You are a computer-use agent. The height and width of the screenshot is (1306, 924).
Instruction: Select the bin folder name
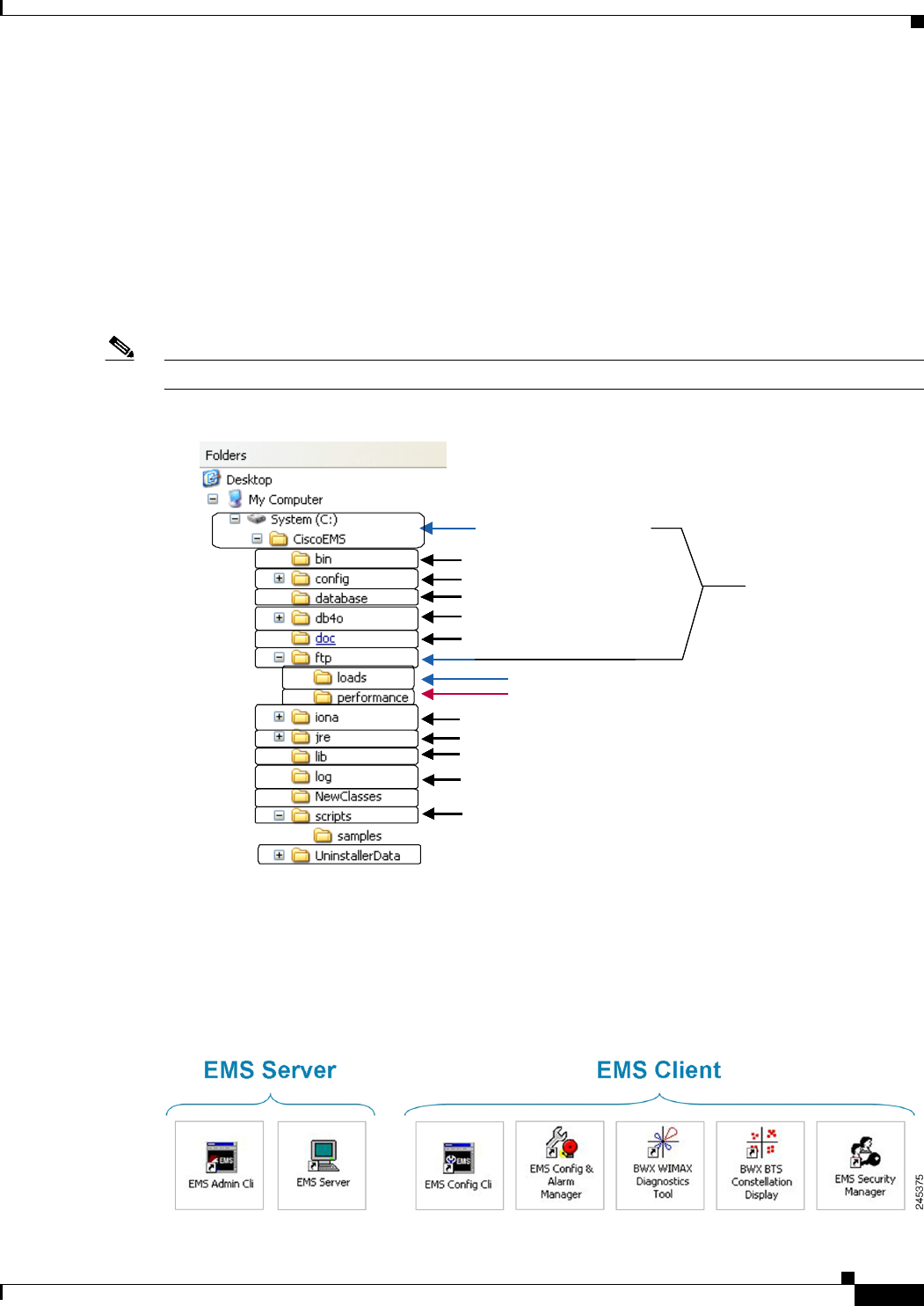coord(324,559)
